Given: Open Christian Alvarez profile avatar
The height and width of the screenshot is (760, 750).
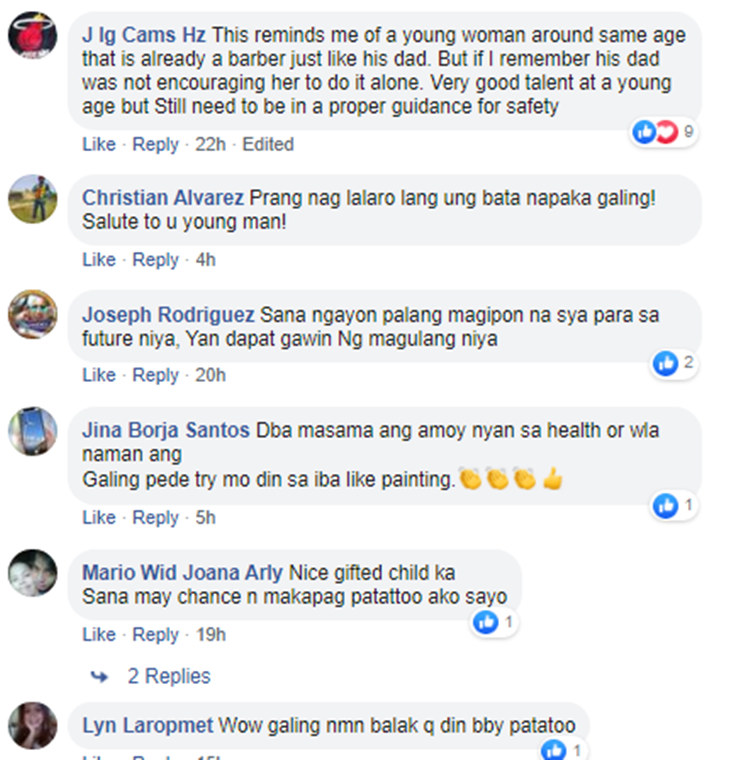Looking at the screenshot, I should 32,199.
